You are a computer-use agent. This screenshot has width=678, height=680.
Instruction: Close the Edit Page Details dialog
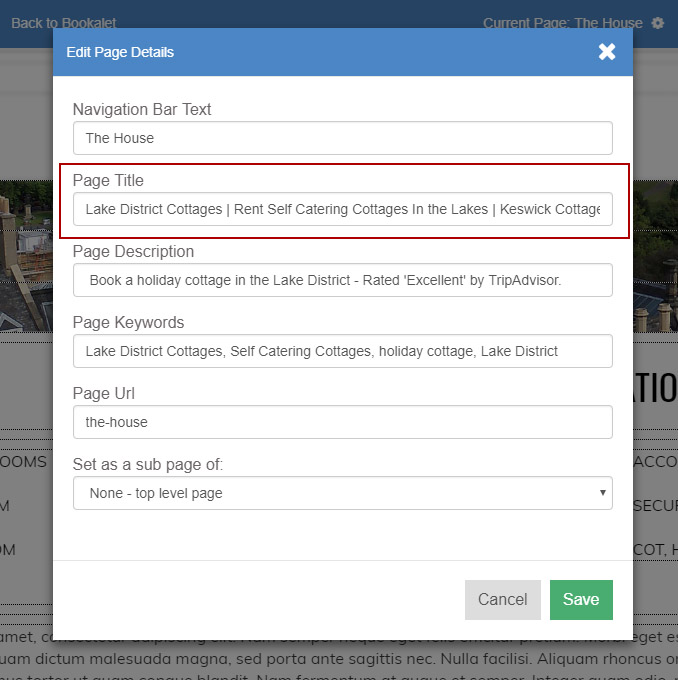tap(607, 52)
